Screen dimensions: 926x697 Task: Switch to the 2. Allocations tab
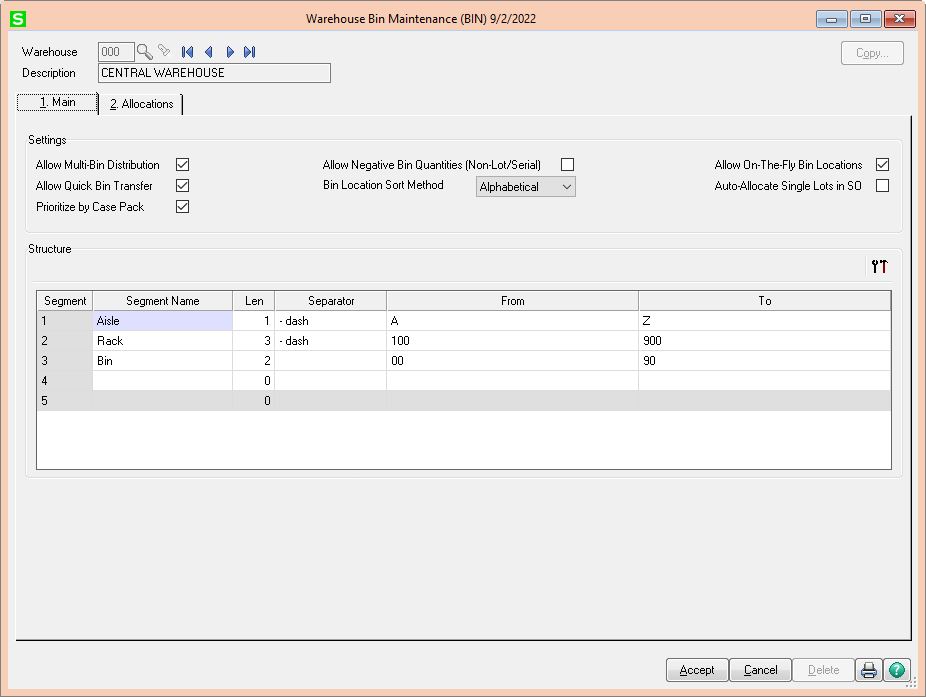click(141, 104)
